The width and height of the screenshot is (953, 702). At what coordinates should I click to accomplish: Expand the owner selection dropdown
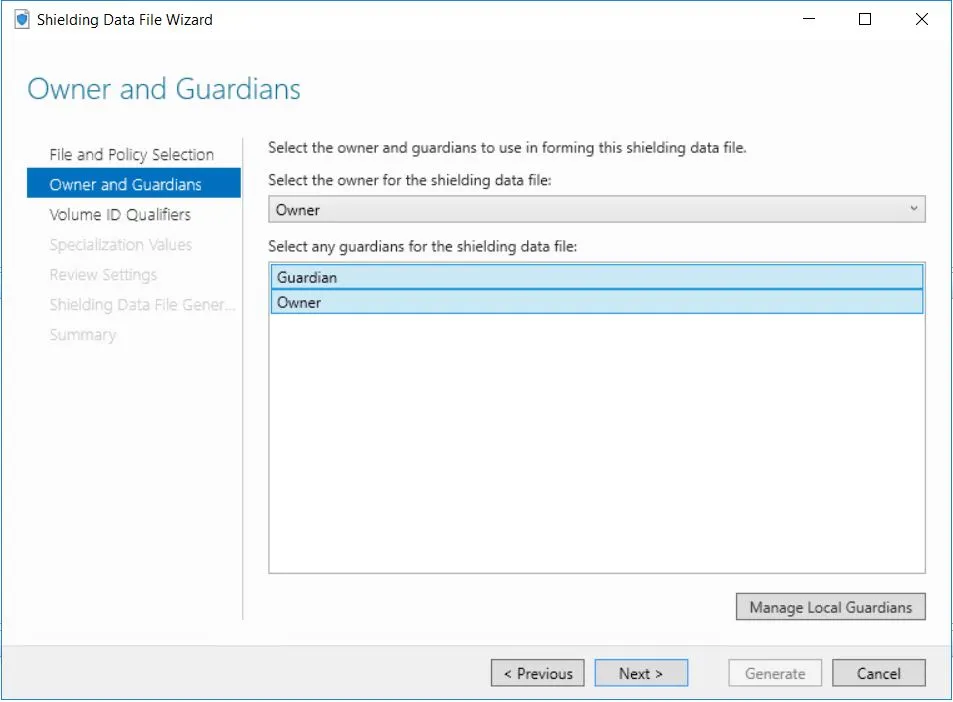597,209
